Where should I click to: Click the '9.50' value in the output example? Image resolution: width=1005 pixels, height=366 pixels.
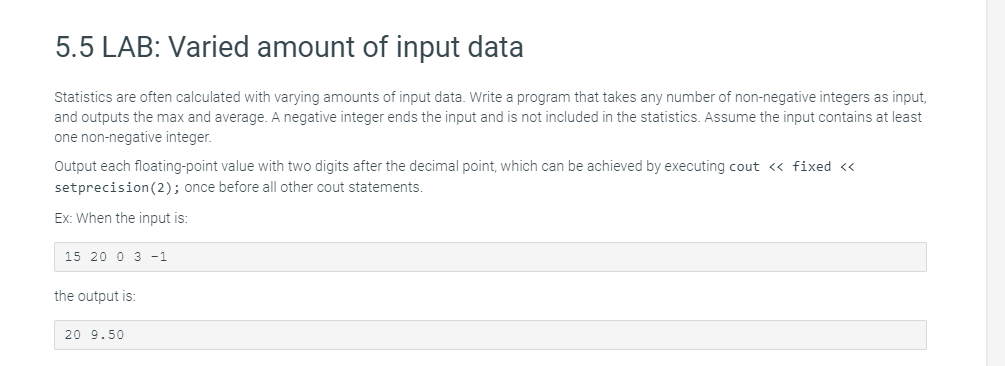point(108,335)
